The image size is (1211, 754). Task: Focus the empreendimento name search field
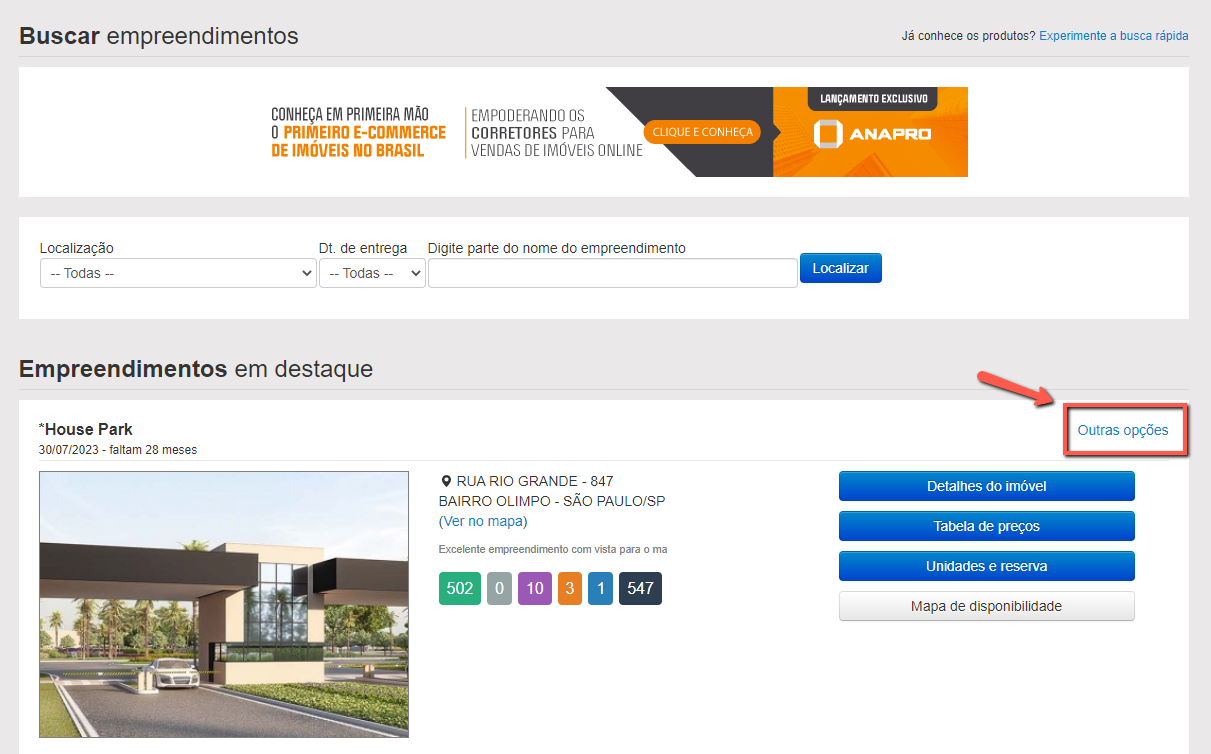pos(612,273)
